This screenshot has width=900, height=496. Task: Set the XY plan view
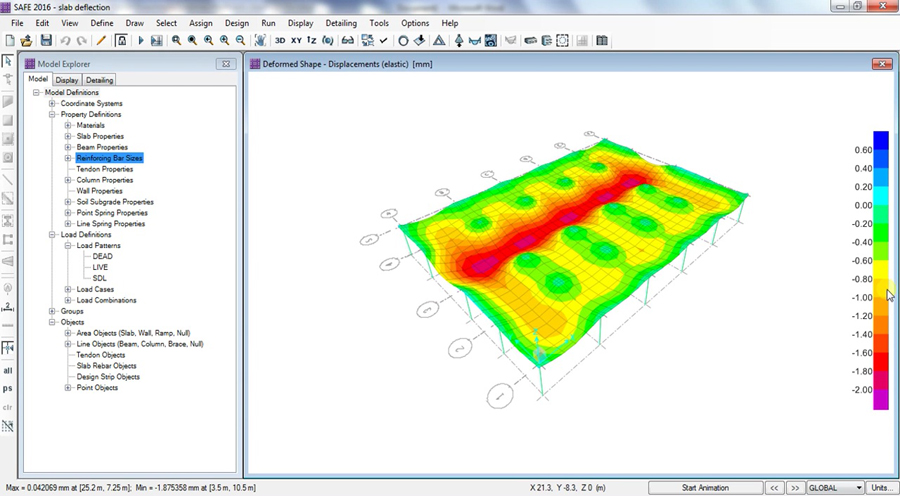pyautogui.click(x=296, y=41)
